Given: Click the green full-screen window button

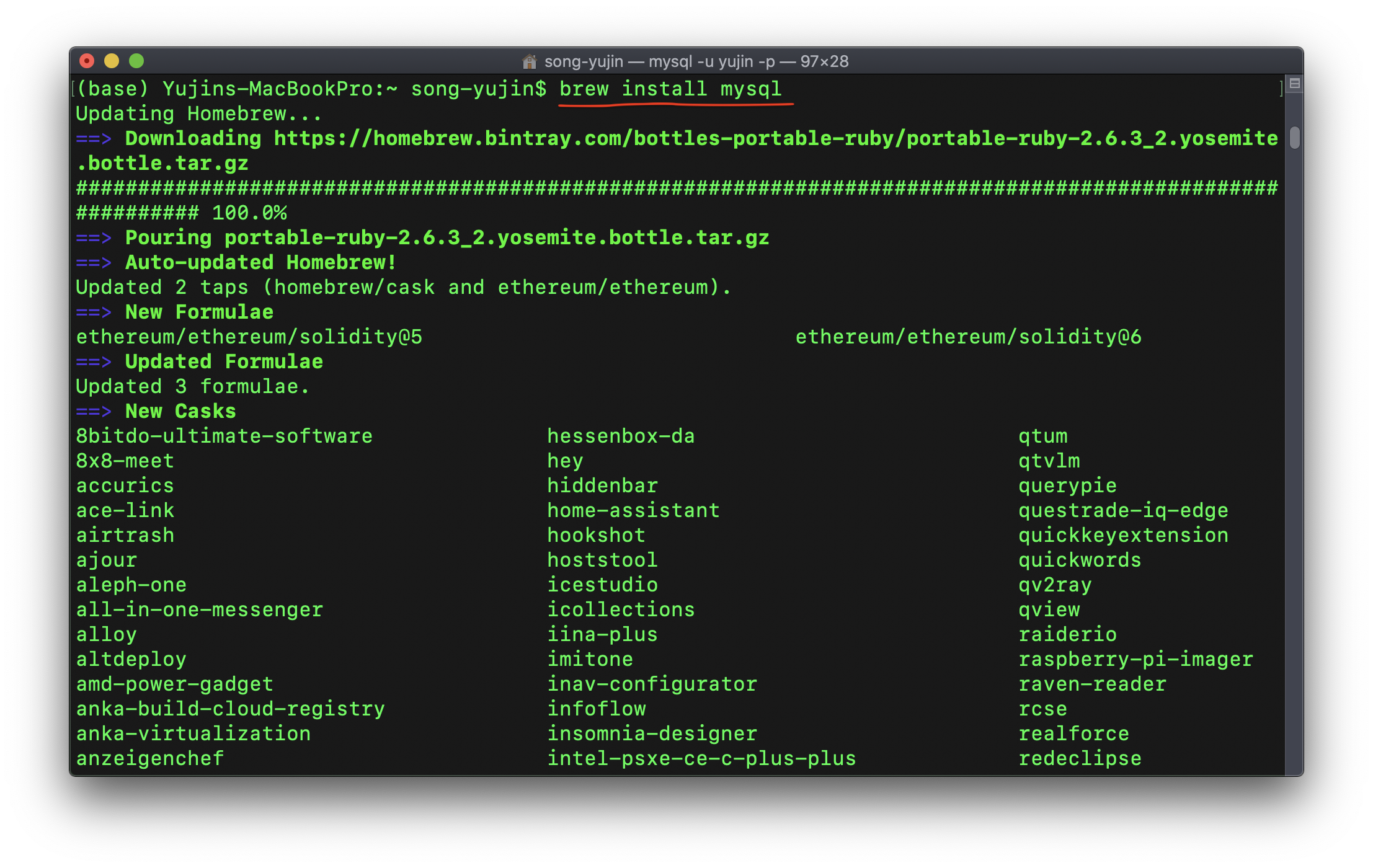Looking at the screenshot, I should [x=136, y=61].
